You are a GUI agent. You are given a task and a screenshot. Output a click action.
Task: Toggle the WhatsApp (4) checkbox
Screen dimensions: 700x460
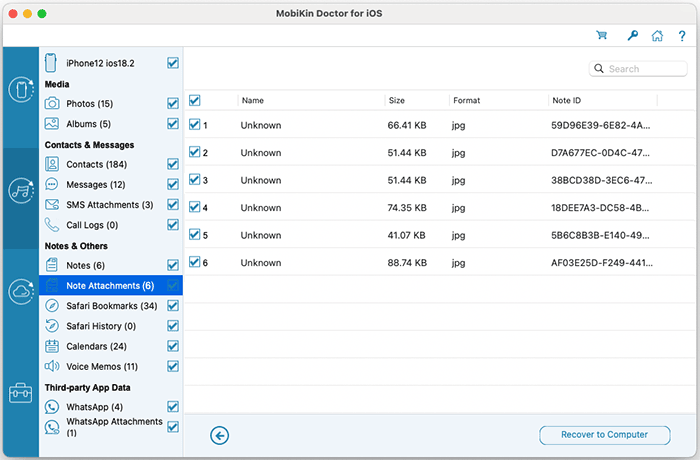pyautogui.click(x=173, y=407)
